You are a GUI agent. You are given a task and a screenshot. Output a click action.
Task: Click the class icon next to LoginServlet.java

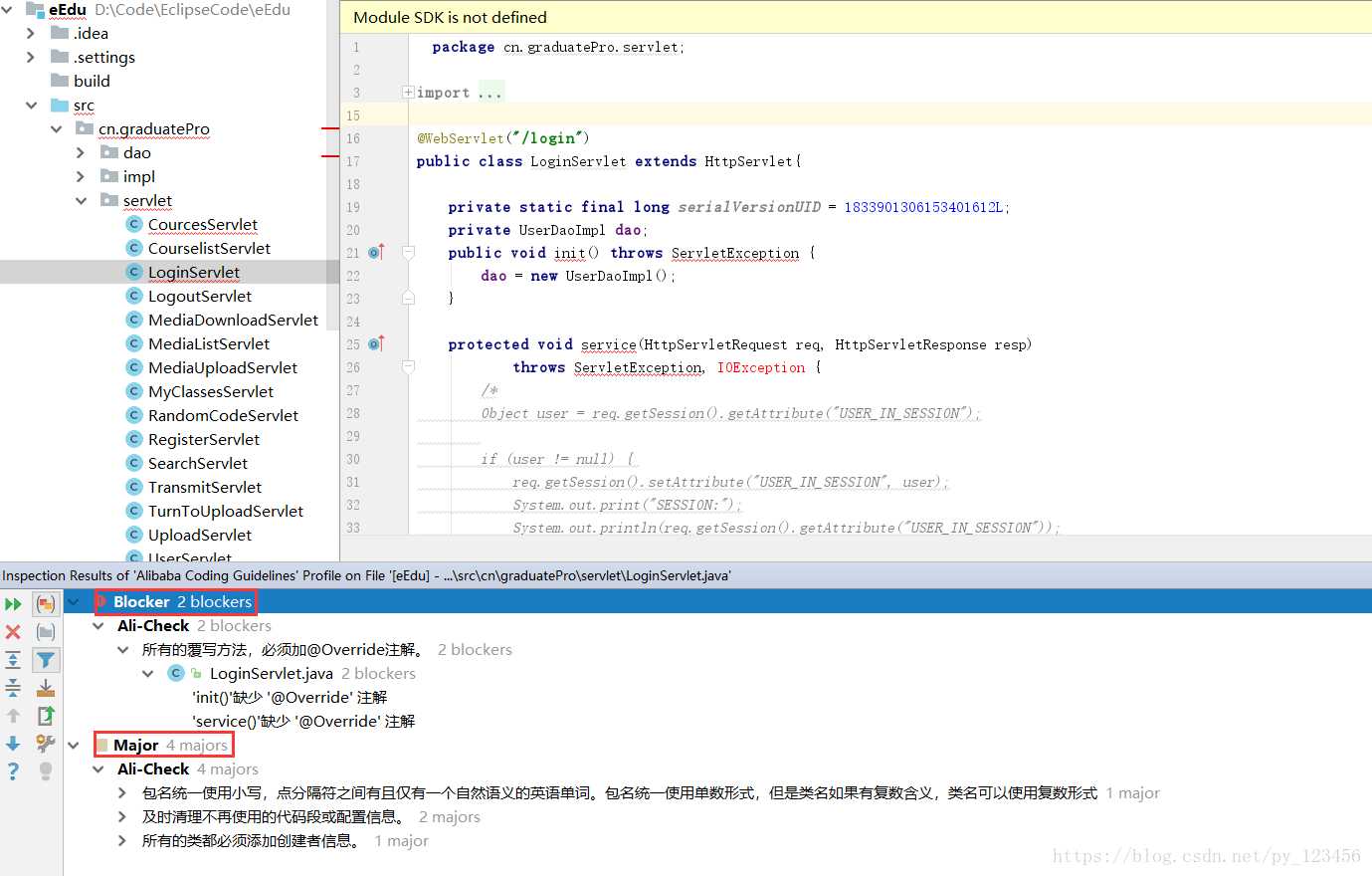(176, 674)
